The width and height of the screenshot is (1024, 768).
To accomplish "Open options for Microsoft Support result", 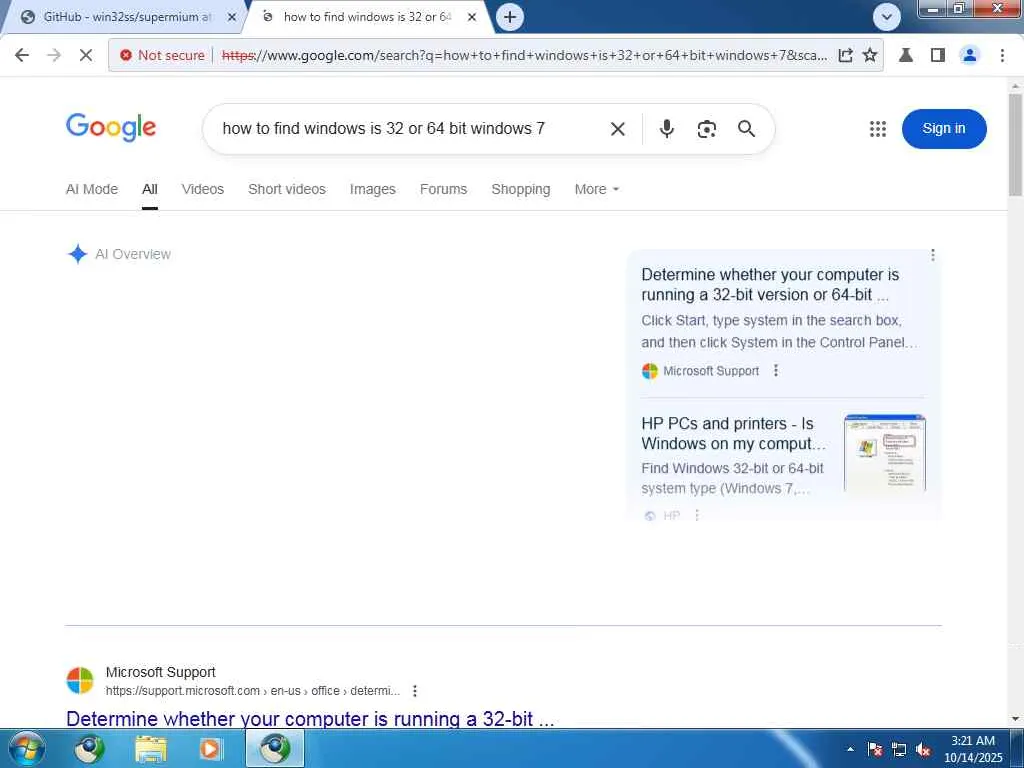I will [x=415, y=691].
